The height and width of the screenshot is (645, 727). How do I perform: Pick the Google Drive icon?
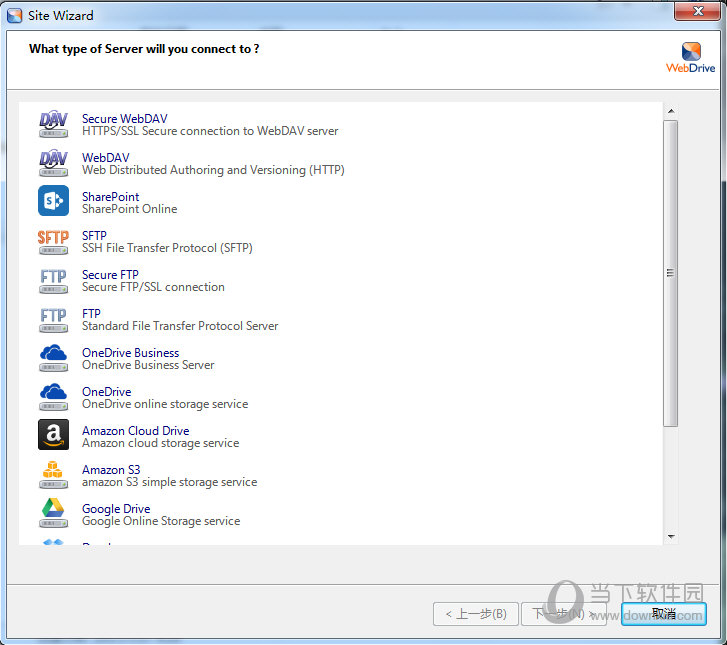pyautogui.click(x=53, y=514)
